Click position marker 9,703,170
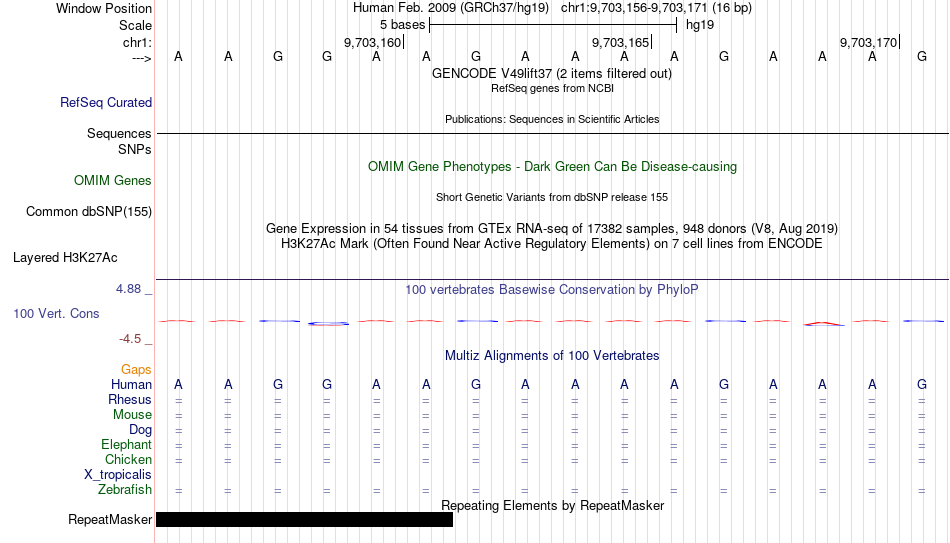The height and width of the screenshot is (543, 950). (869, 42)
